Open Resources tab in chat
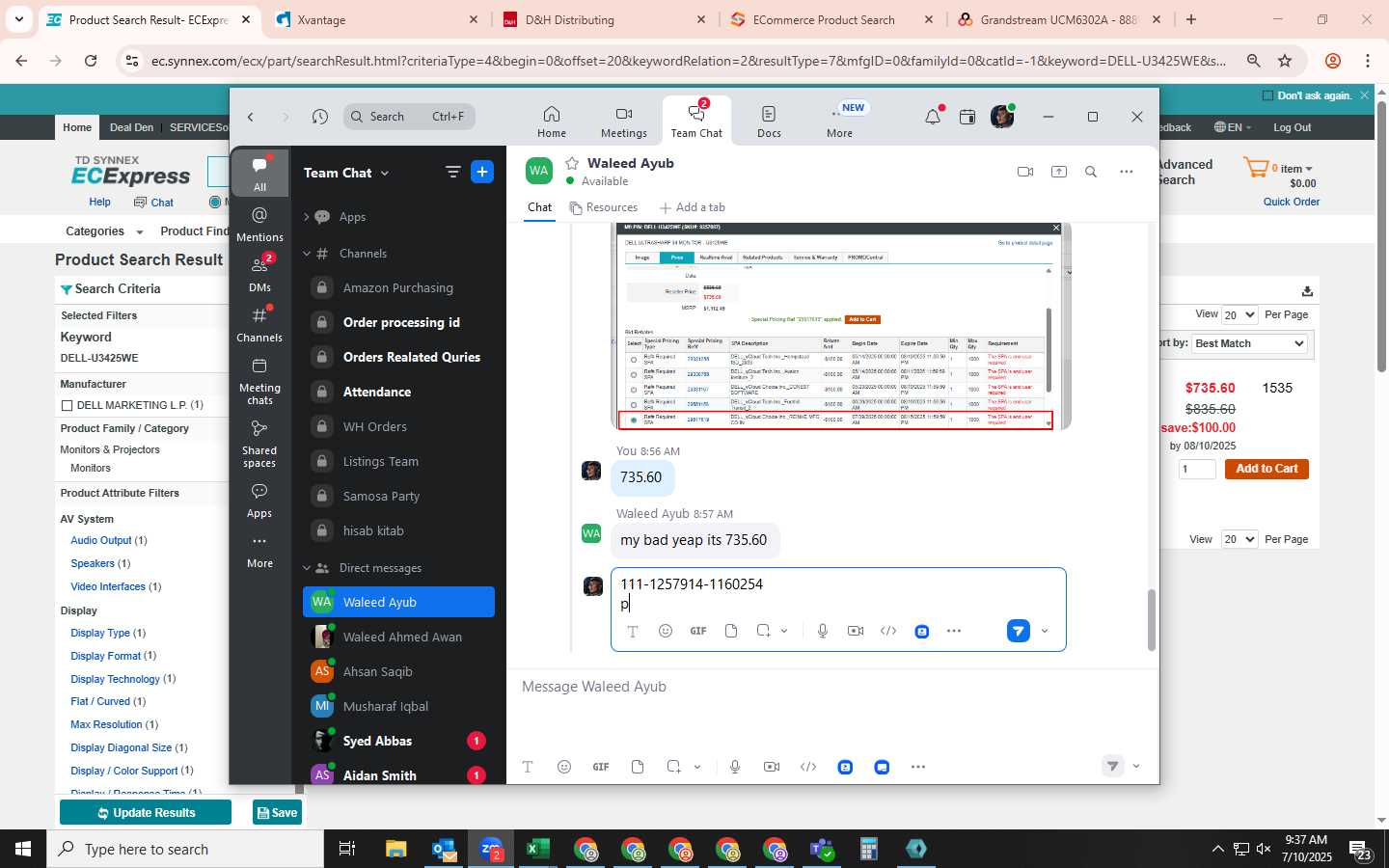Viewport: 1389px width, 868px height. (604, 207)
